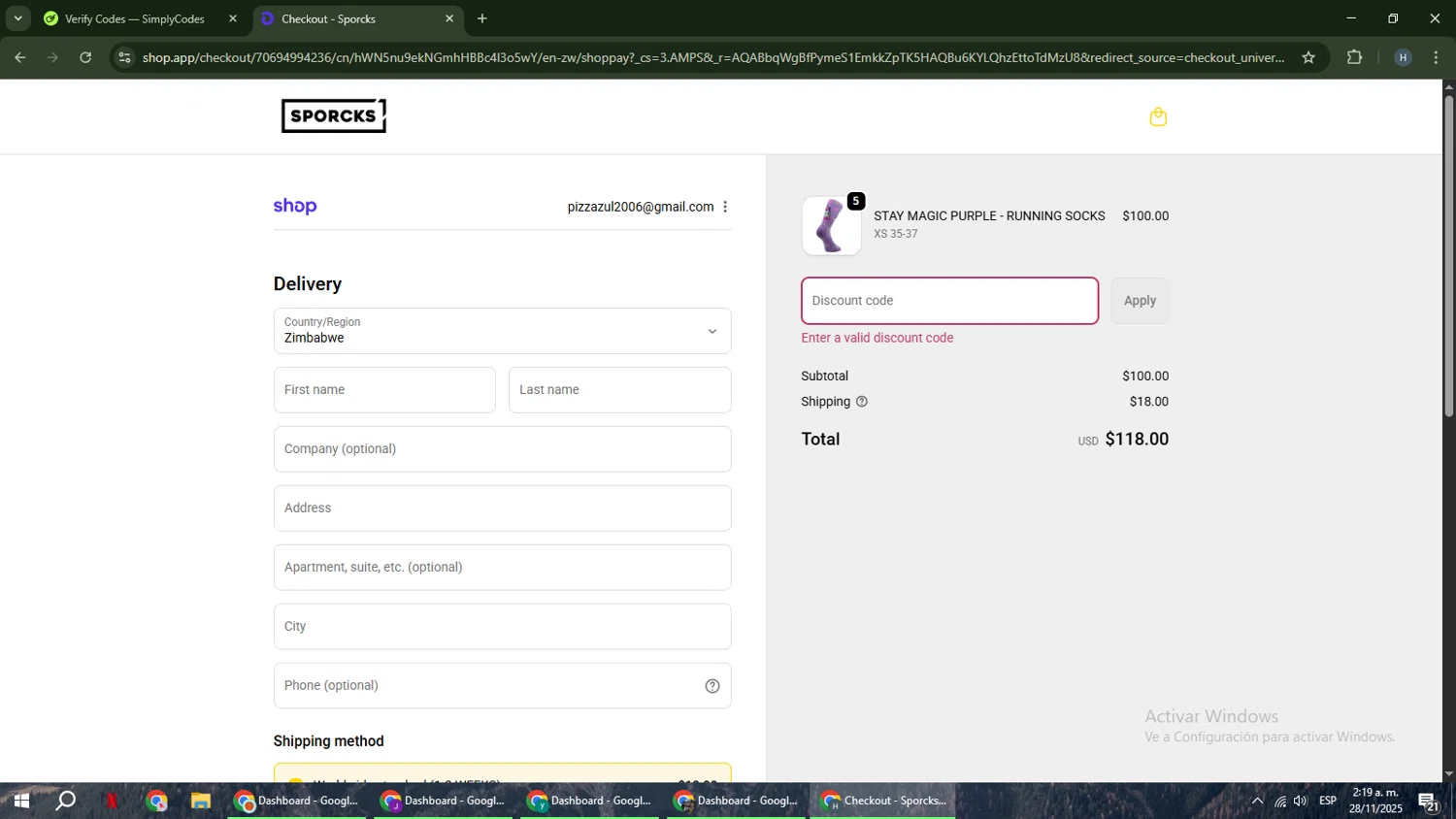Reload the checkout page
Screen dimensions: 1456x819
point(85,57)
